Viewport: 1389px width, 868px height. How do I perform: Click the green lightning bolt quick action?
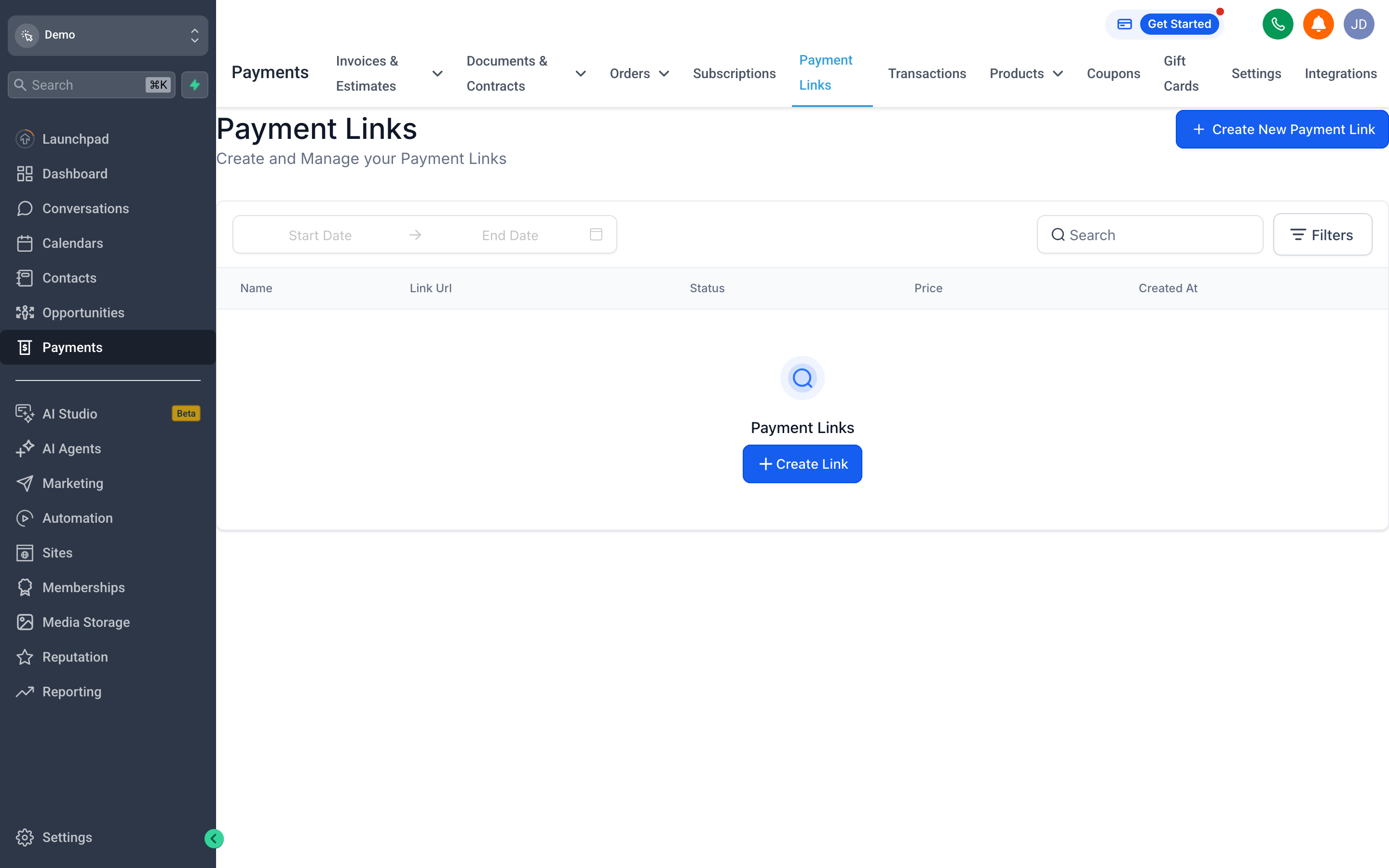[194, 85]
